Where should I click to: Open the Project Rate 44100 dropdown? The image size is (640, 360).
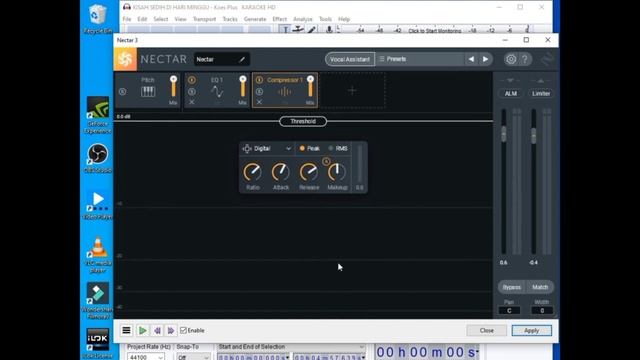pyautogui.click(x=146, y=357)
